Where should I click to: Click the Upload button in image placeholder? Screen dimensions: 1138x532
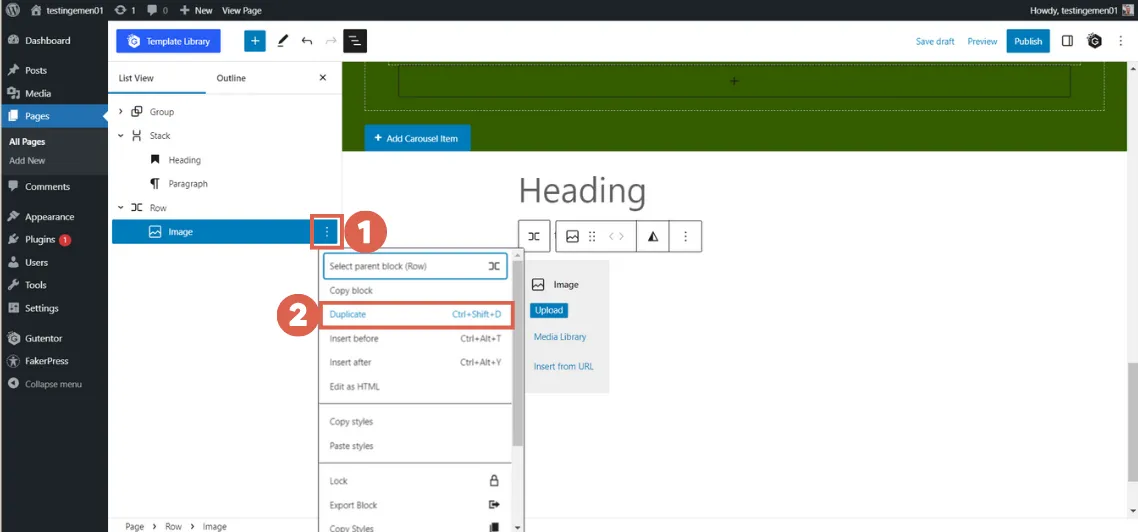[x=549, y=310]
